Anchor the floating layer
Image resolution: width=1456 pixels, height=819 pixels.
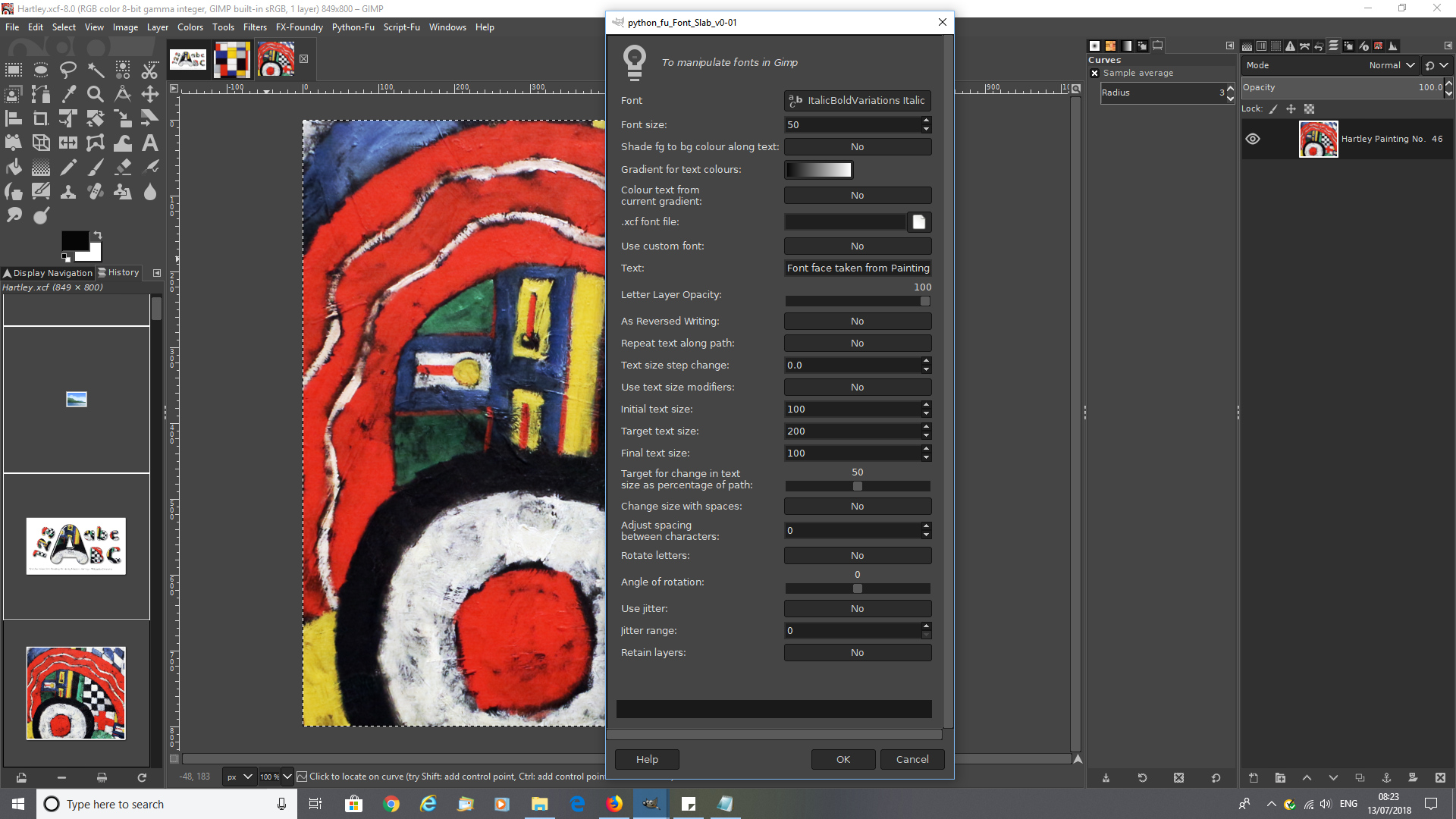pos(1386,778)
